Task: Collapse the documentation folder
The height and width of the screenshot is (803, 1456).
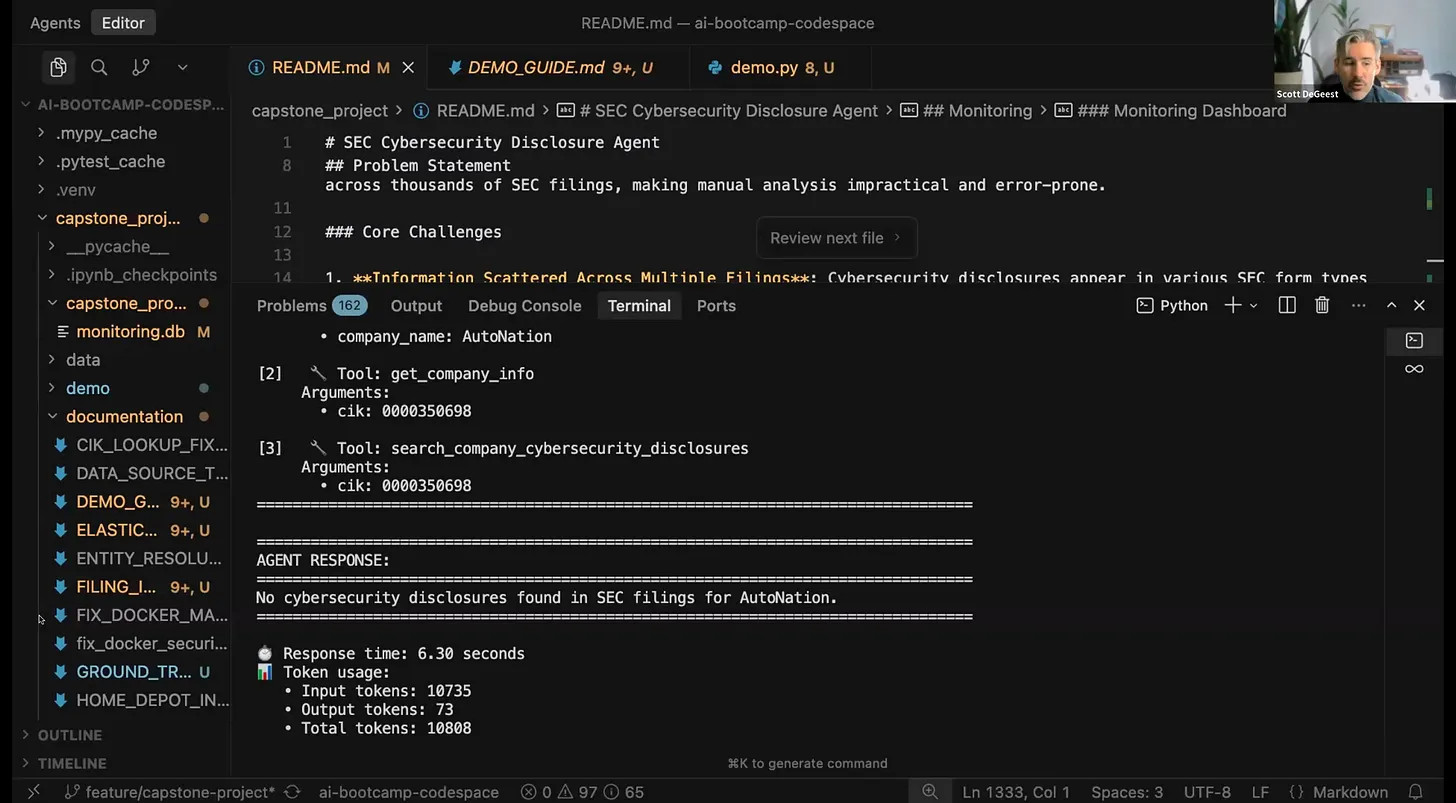Action: (x=124, y=416)
